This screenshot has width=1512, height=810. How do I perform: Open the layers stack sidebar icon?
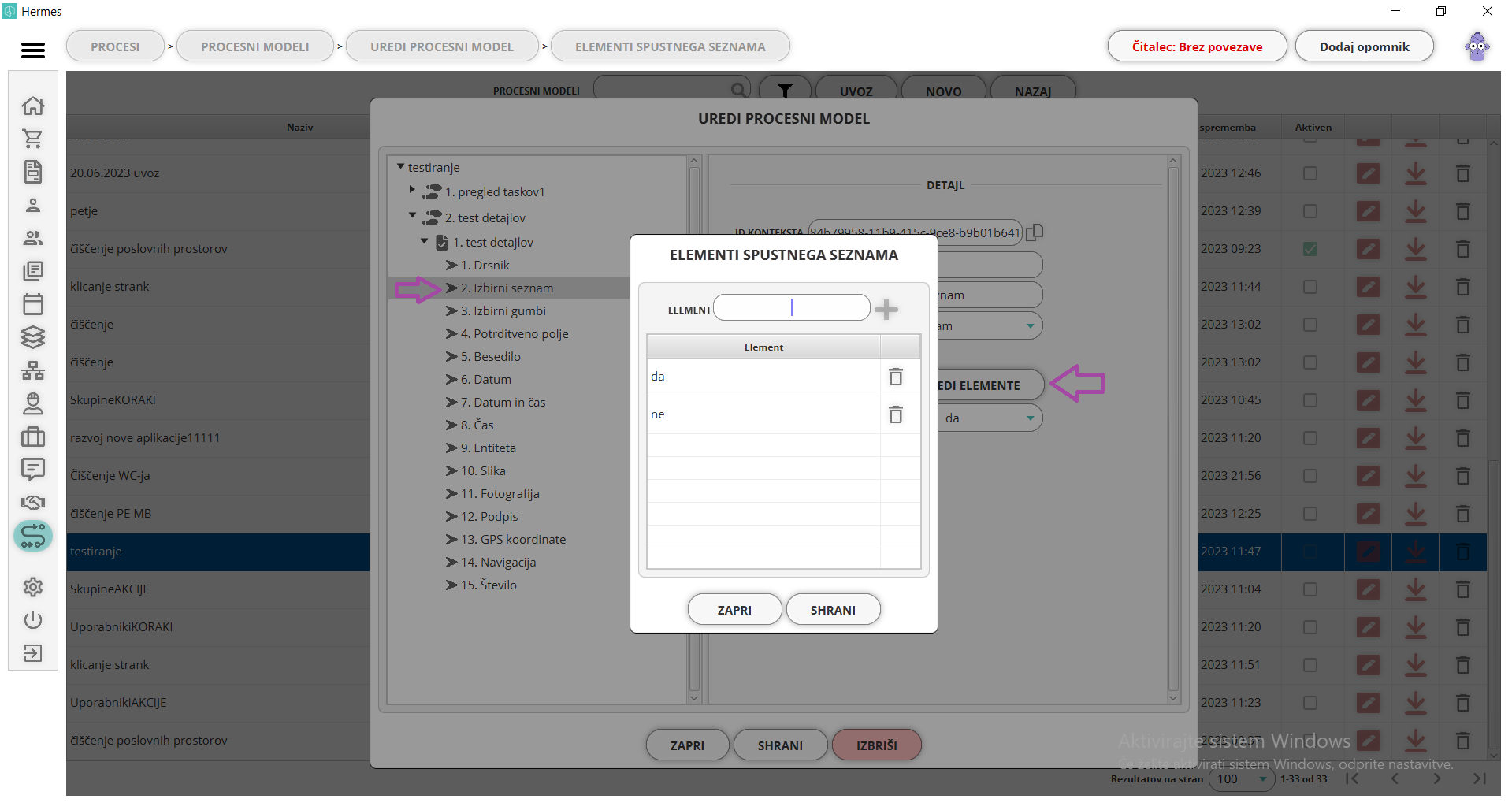(x=33, y=337)
